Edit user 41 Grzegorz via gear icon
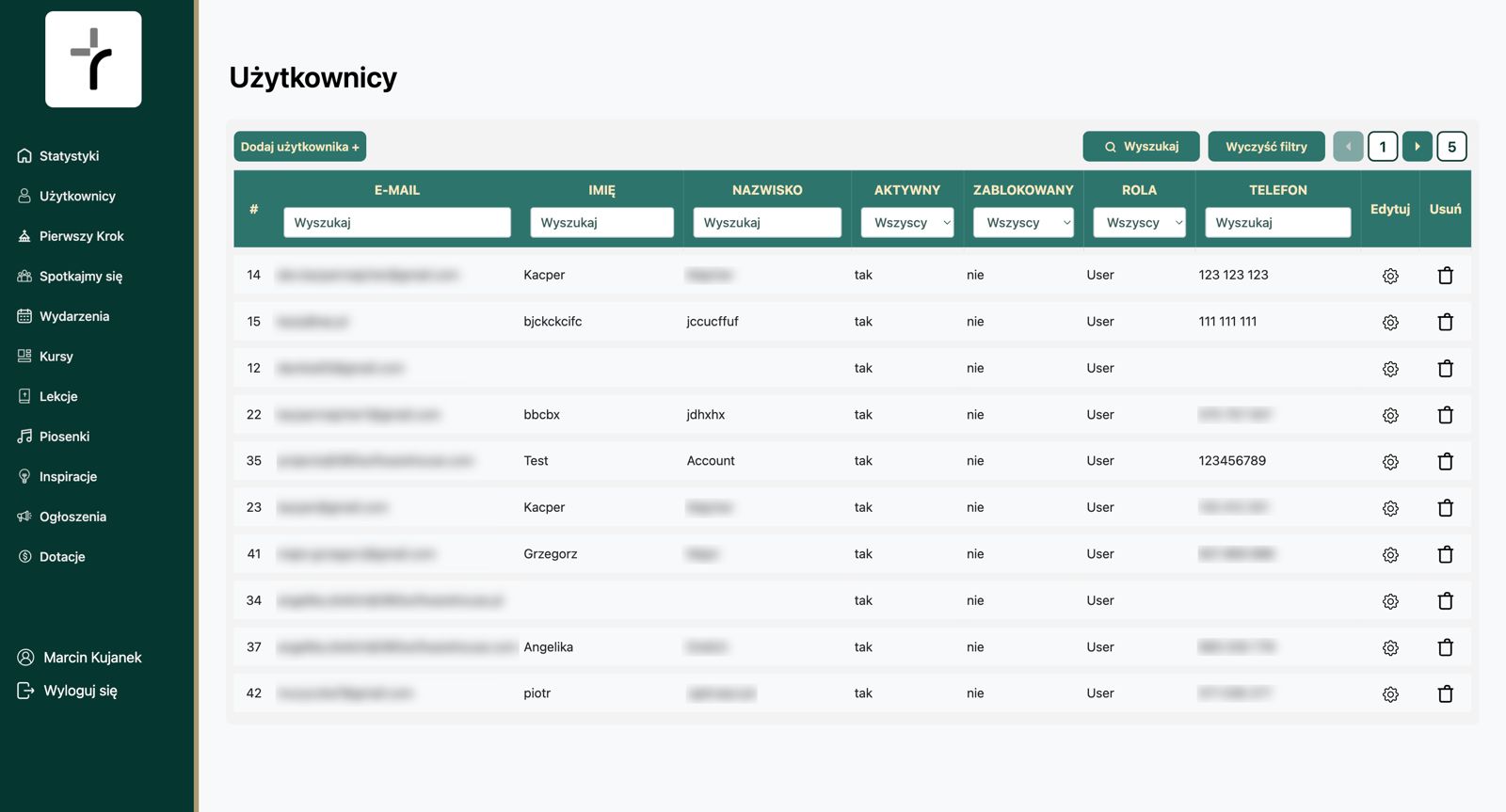 [1390, 554]
